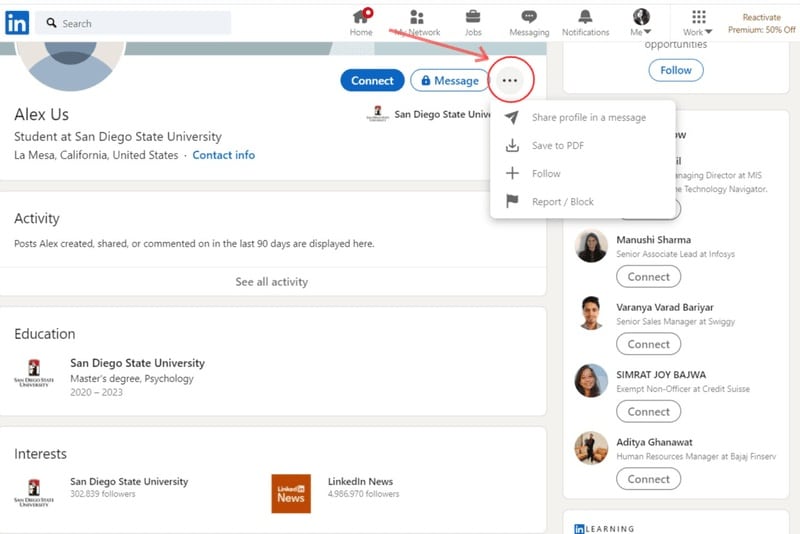The width and height of the screenshot is (800, 534).
Task: Click the blue Connect button for Alex Us
Action: click(372, 81)
